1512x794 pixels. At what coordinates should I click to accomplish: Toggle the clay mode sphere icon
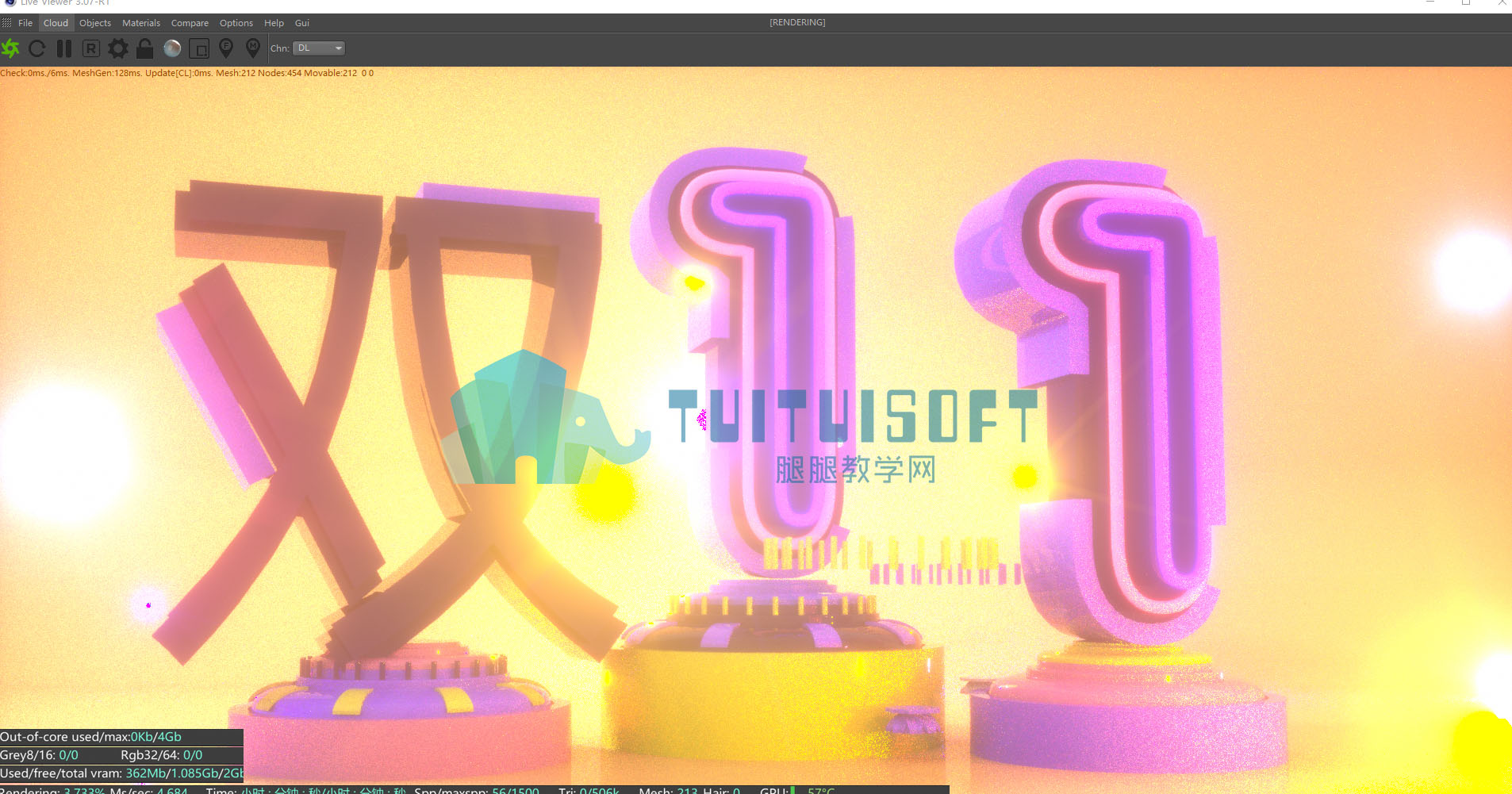pyautogui.click(x=172, y=49)
